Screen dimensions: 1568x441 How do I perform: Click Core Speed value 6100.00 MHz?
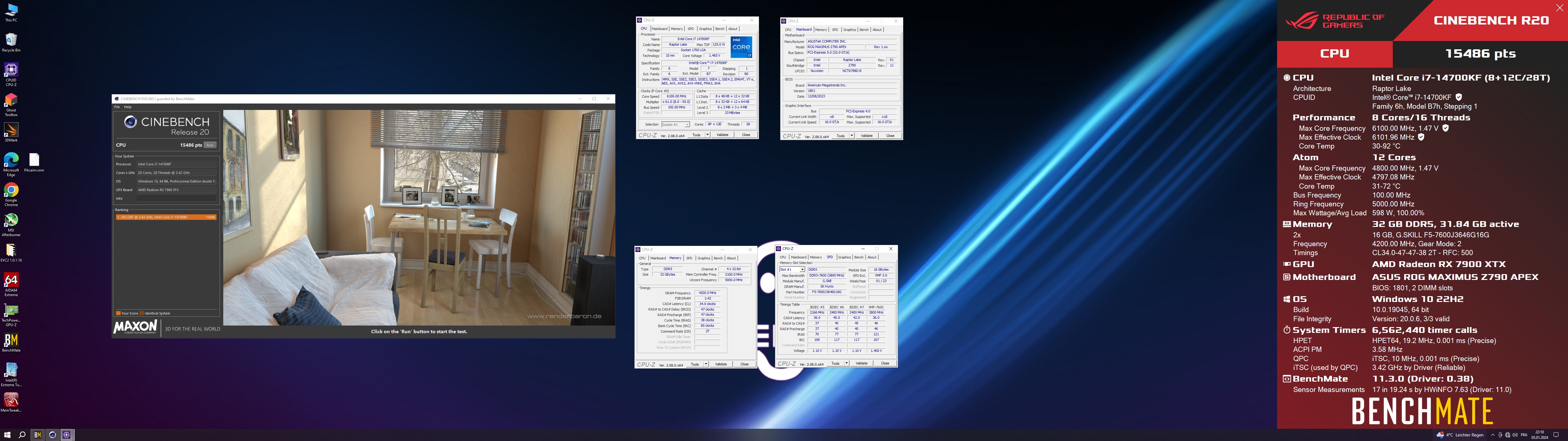pos(676,96)
